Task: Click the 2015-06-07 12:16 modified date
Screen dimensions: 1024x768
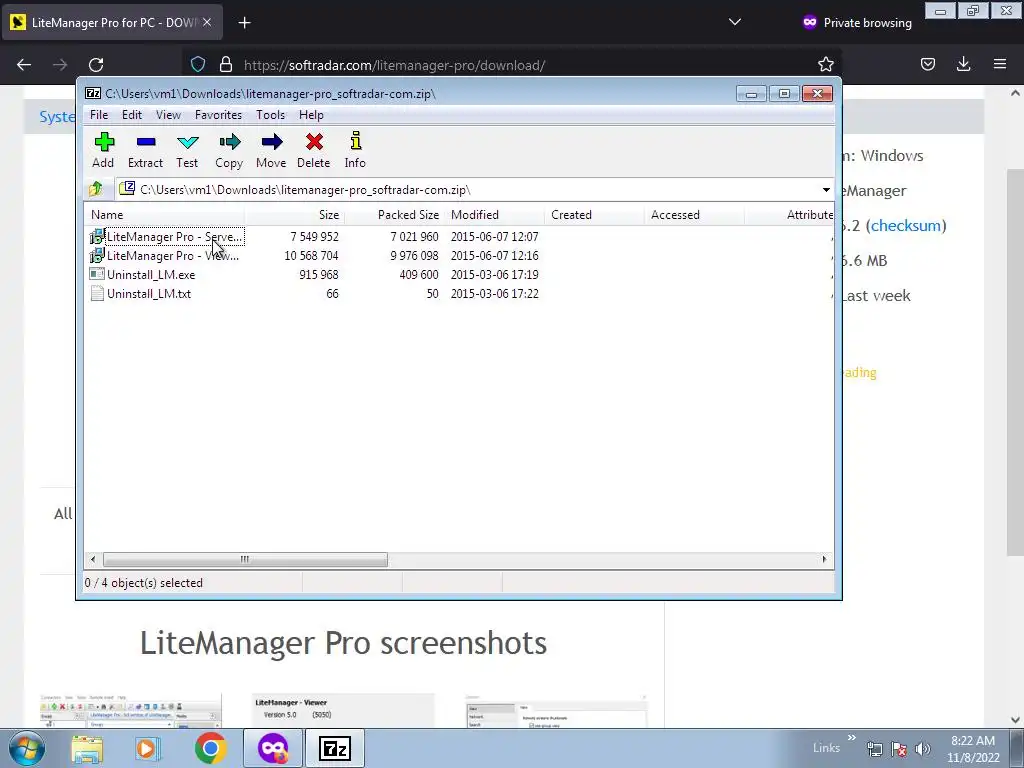Action: 494,256
